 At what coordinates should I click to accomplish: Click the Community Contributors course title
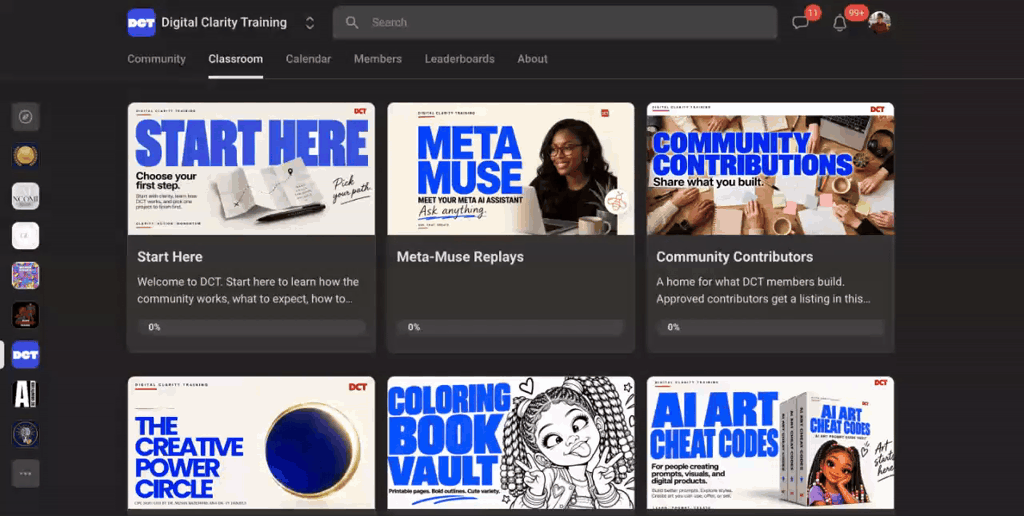pyautogui.click(x=735, y=257)
